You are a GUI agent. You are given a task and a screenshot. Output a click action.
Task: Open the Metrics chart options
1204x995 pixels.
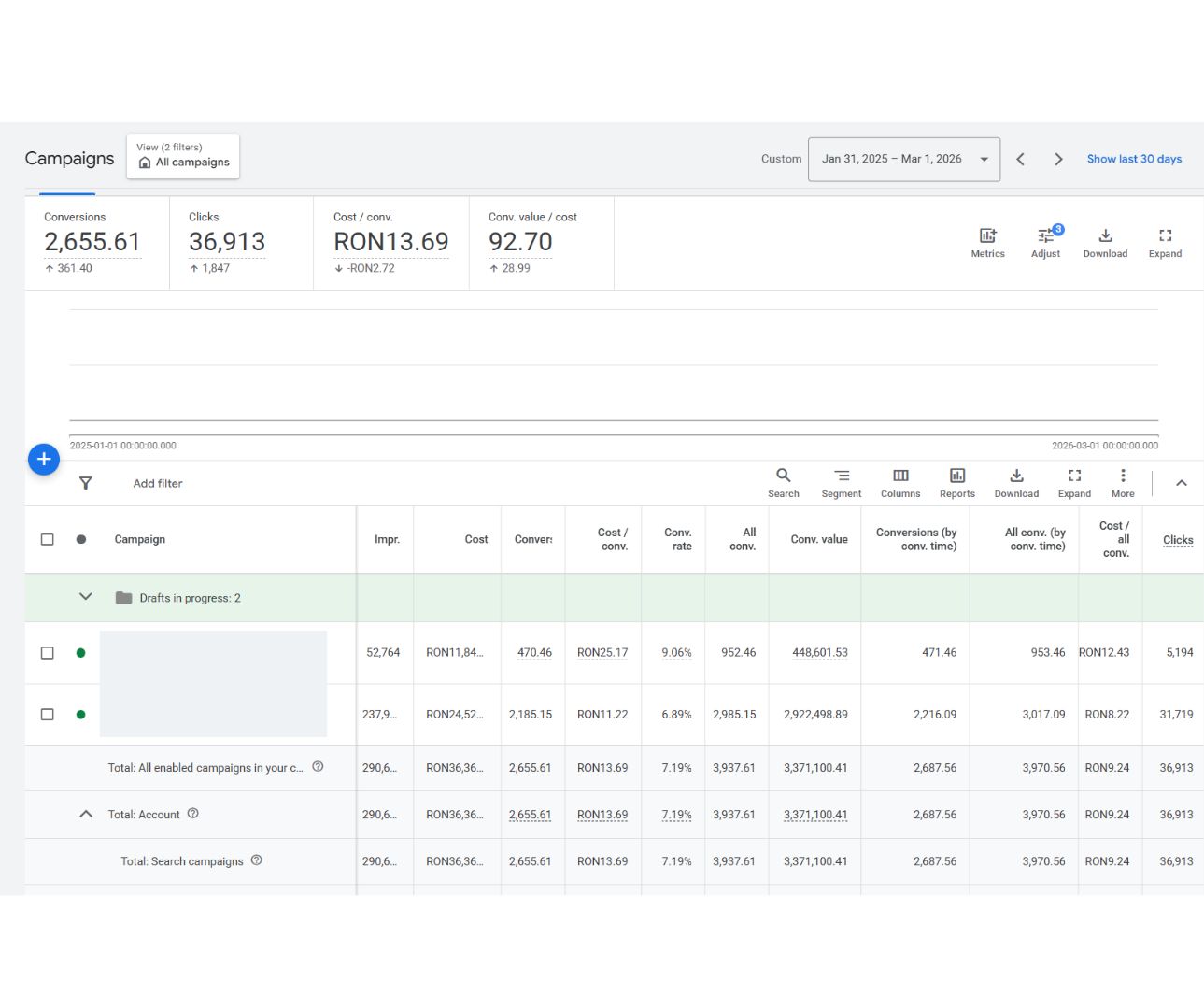coord(987,243)
